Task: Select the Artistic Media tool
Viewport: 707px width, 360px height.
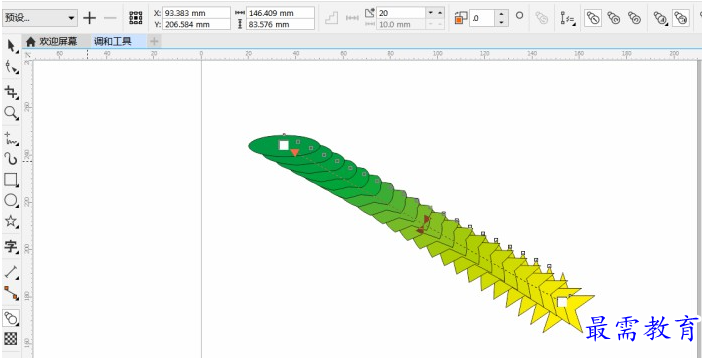Action: tap(11, 158)
